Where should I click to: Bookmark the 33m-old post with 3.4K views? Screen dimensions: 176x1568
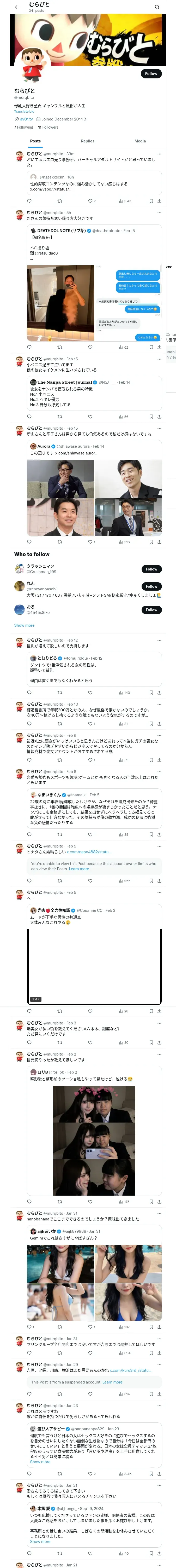pos(151,201)
